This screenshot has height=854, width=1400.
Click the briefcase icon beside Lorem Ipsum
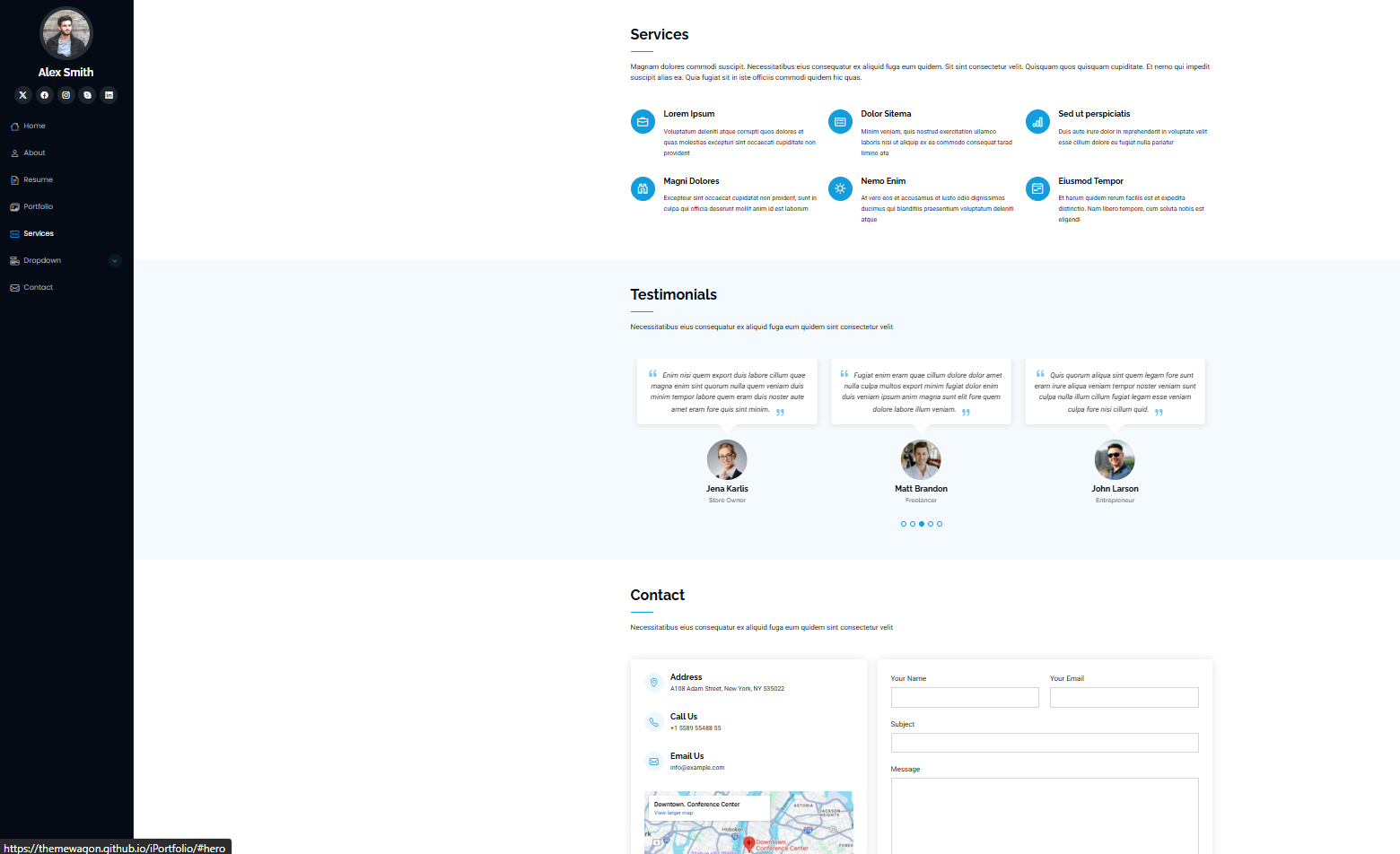click(x=643, y=122)
